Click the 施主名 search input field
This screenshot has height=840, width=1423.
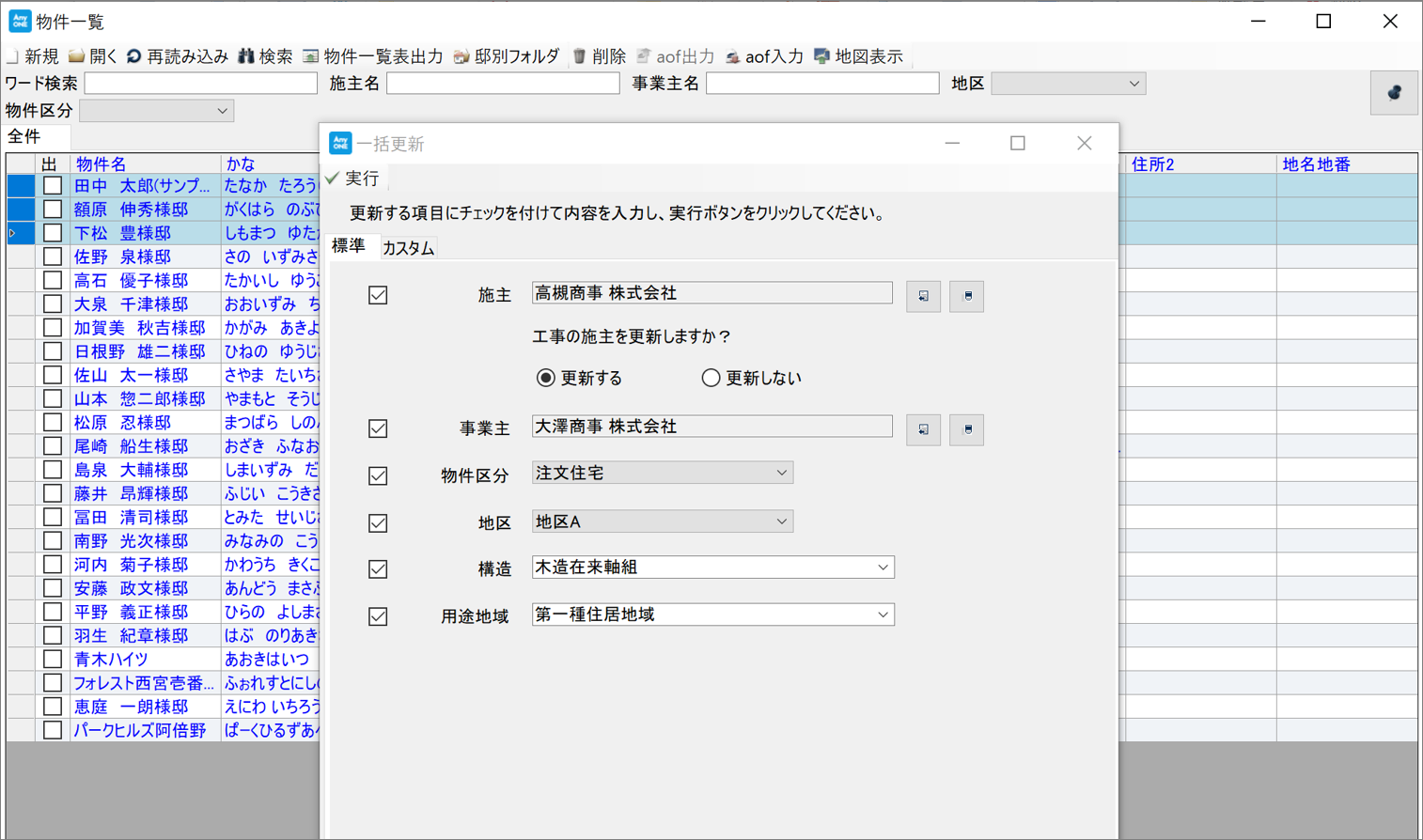coord(503,84)
